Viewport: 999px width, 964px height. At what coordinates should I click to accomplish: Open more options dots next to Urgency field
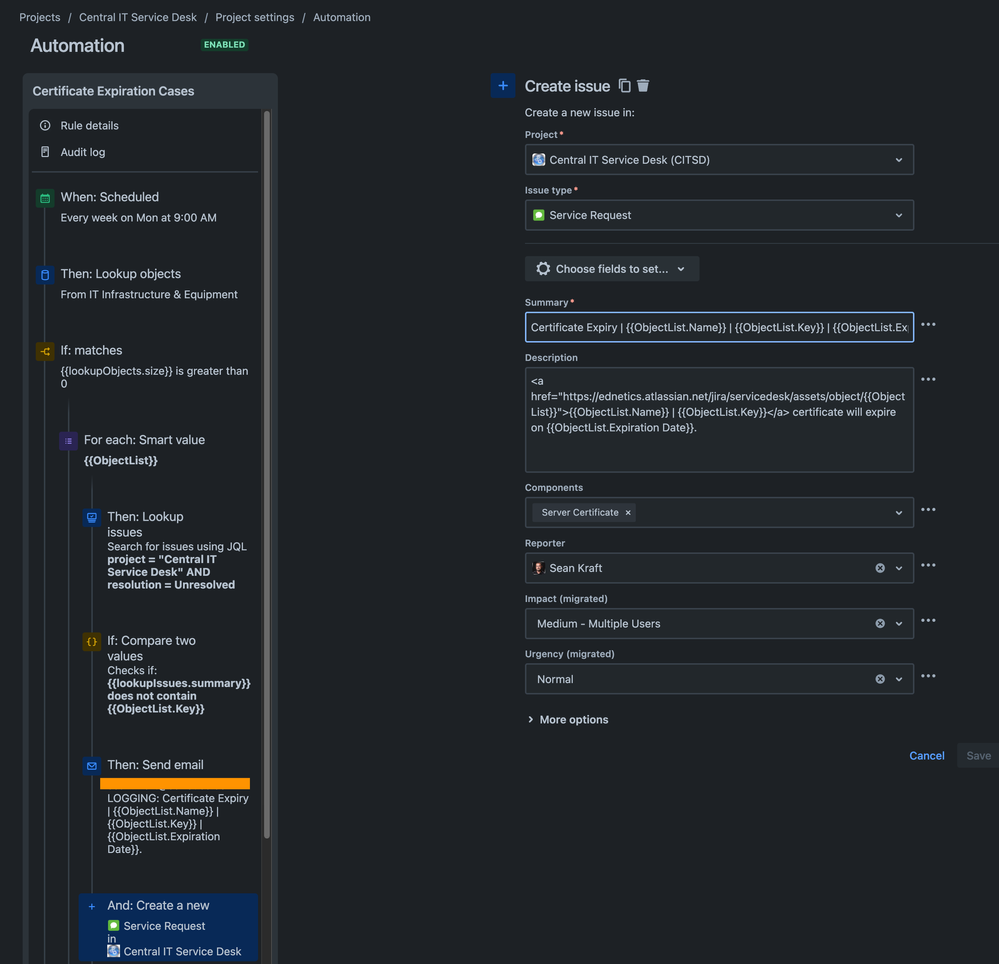[x=928, y=676]
